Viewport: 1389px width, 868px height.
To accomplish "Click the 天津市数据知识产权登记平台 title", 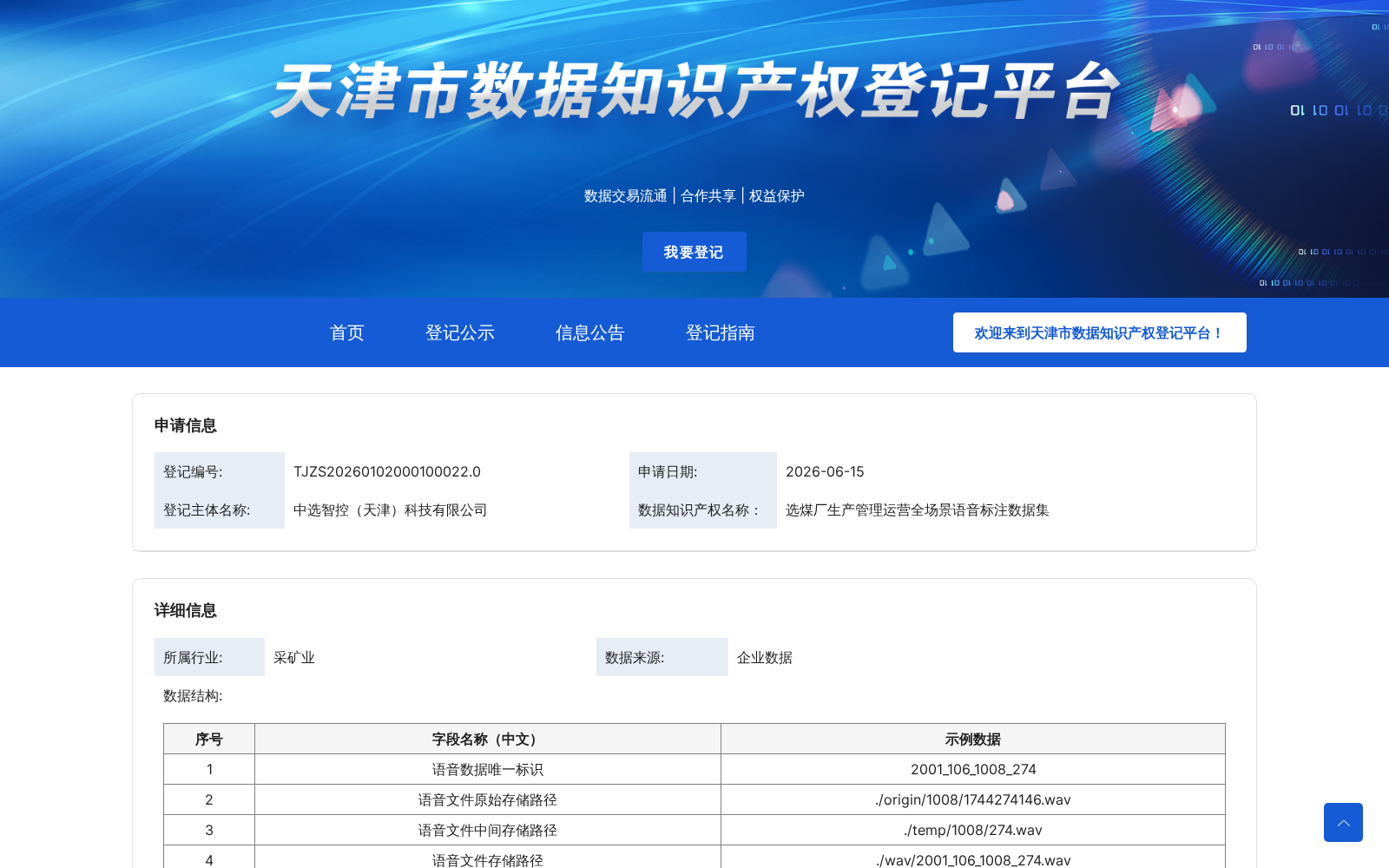I will (x=694, y=91).
